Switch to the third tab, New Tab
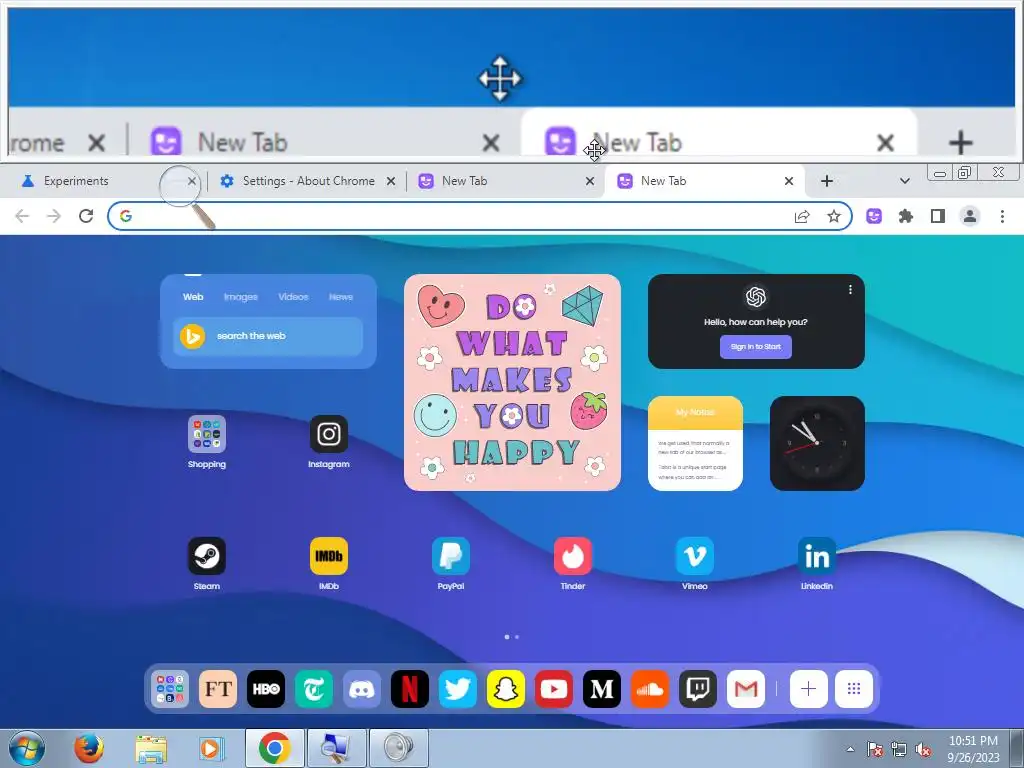 (x=506, y=181)
